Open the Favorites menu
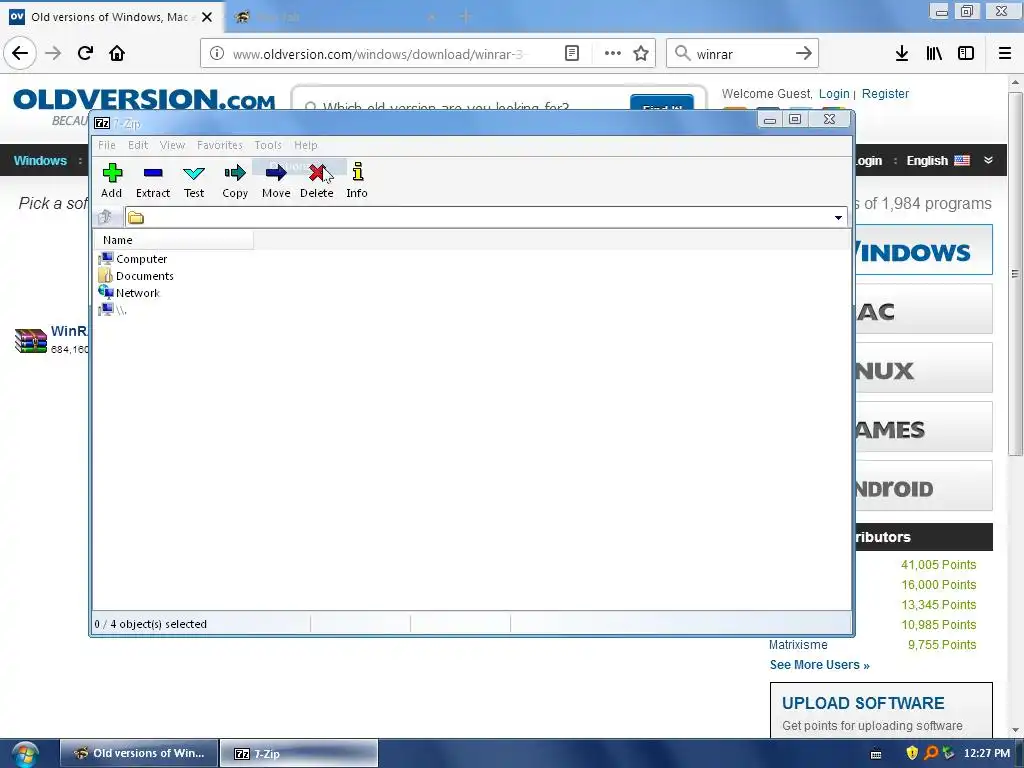Screen dimensions: 1024x768 pyautogui.click(x=219, y=145)
